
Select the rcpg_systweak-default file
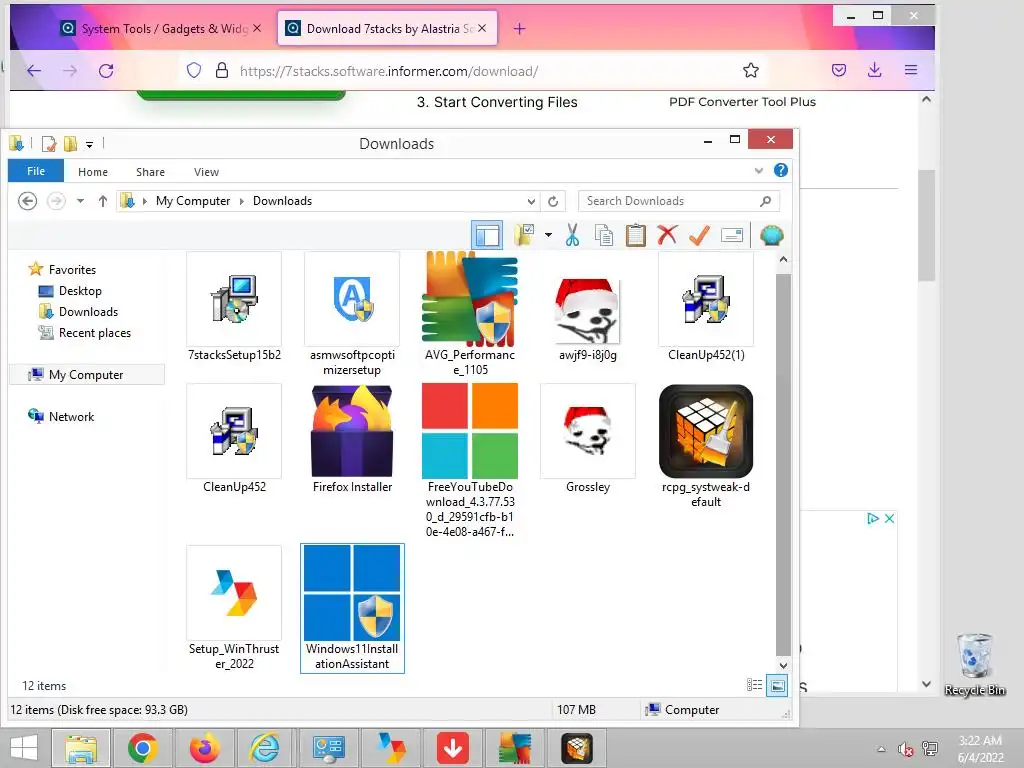(706, 447)
